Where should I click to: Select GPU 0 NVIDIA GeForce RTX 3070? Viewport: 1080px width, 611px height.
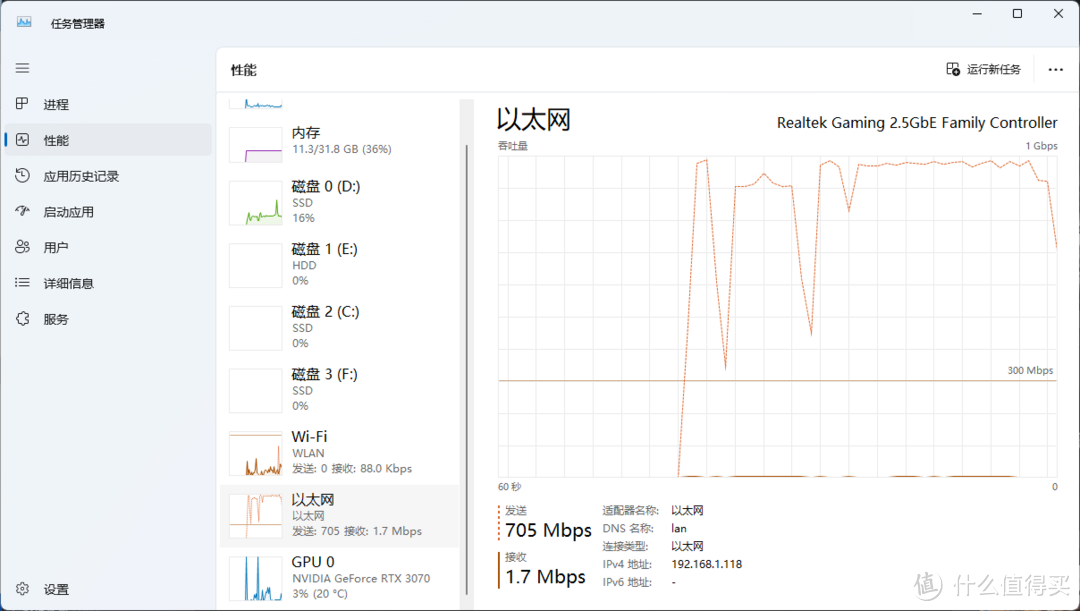(x=340, y=578)
